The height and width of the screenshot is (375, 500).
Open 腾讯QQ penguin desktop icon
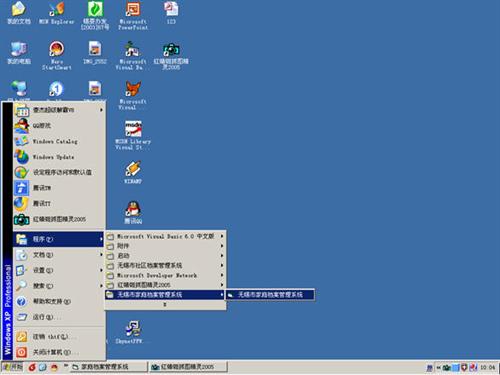point(133,213)
